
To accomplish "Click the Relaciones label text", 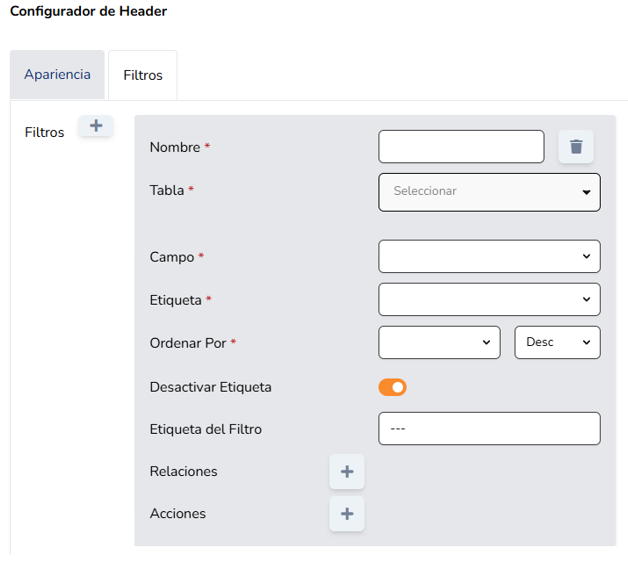I will pyautogui.click(x=183, y=471).
